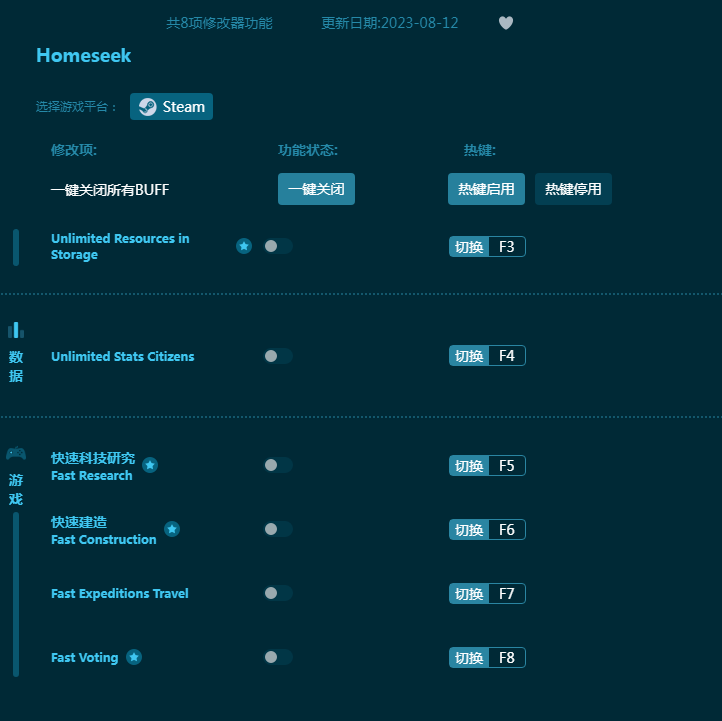Toggle Unlimited Resources in Storage switch
The height and width of the screenshot is (721, 722).
278,246
